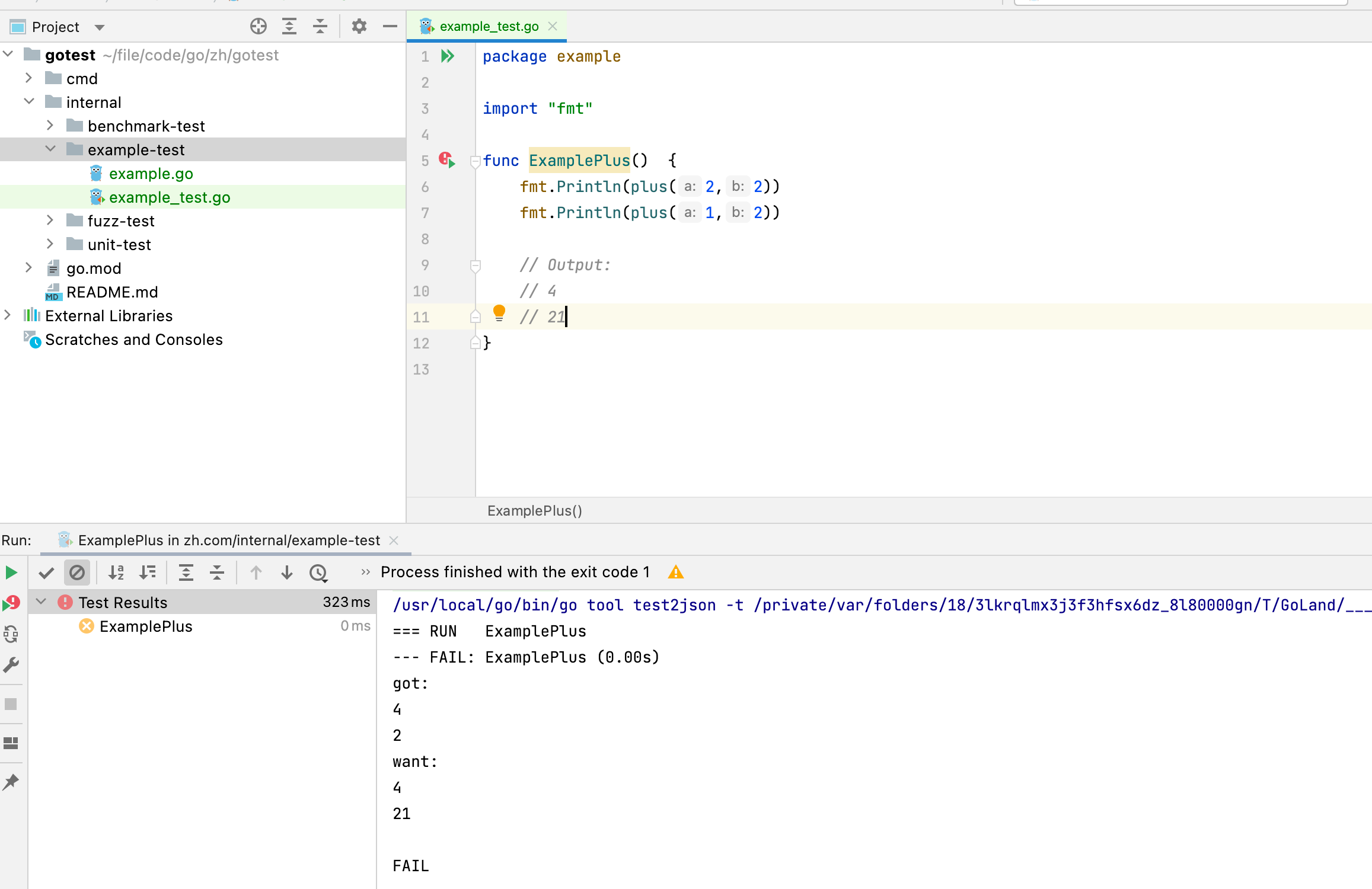Screen dimensions: 1372x889
Task: Click the project settings gear icon
Action: 358,26
